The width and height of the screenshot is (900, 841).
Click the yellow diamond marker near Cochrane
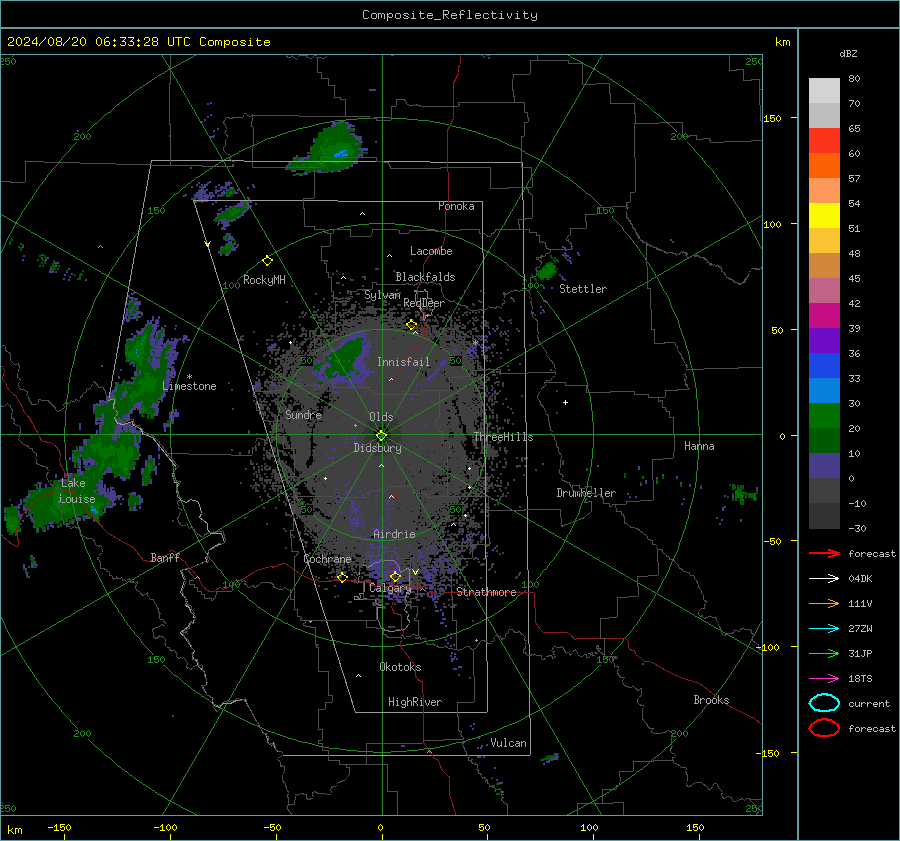pyautogui.click(x=342, y=577)
